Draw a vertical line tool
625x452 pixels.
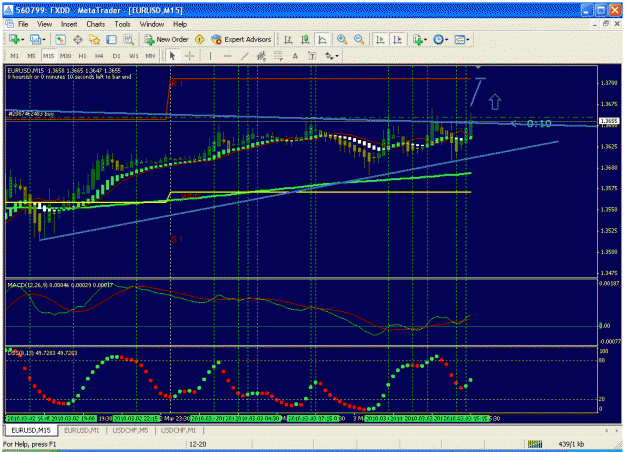click(x=210, y=56)
